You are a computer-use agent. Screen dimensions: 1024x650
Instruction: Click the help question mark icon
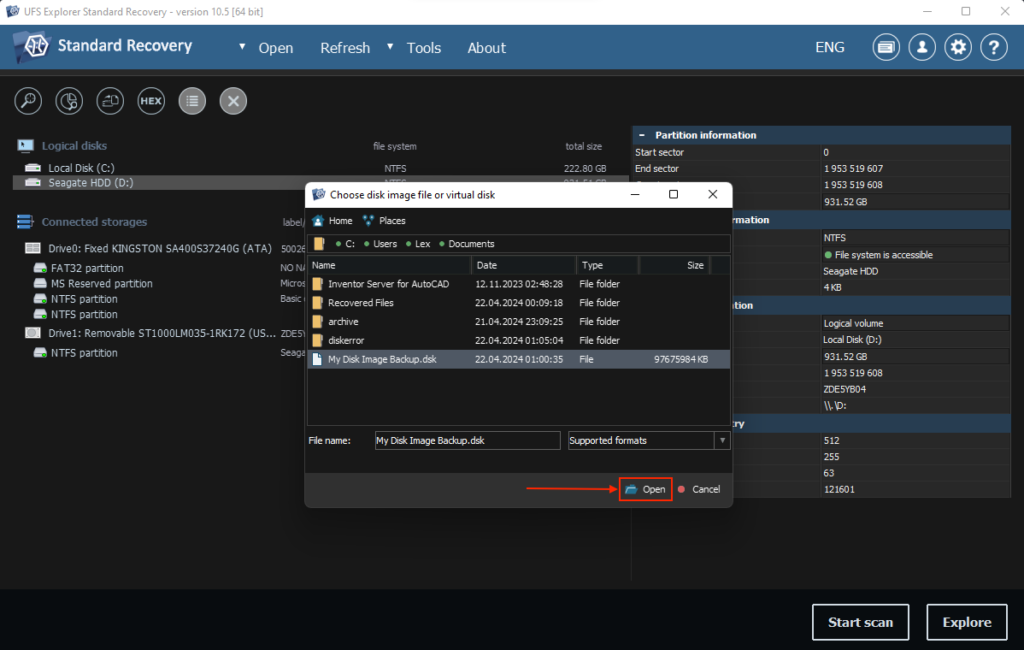point(993,47)
